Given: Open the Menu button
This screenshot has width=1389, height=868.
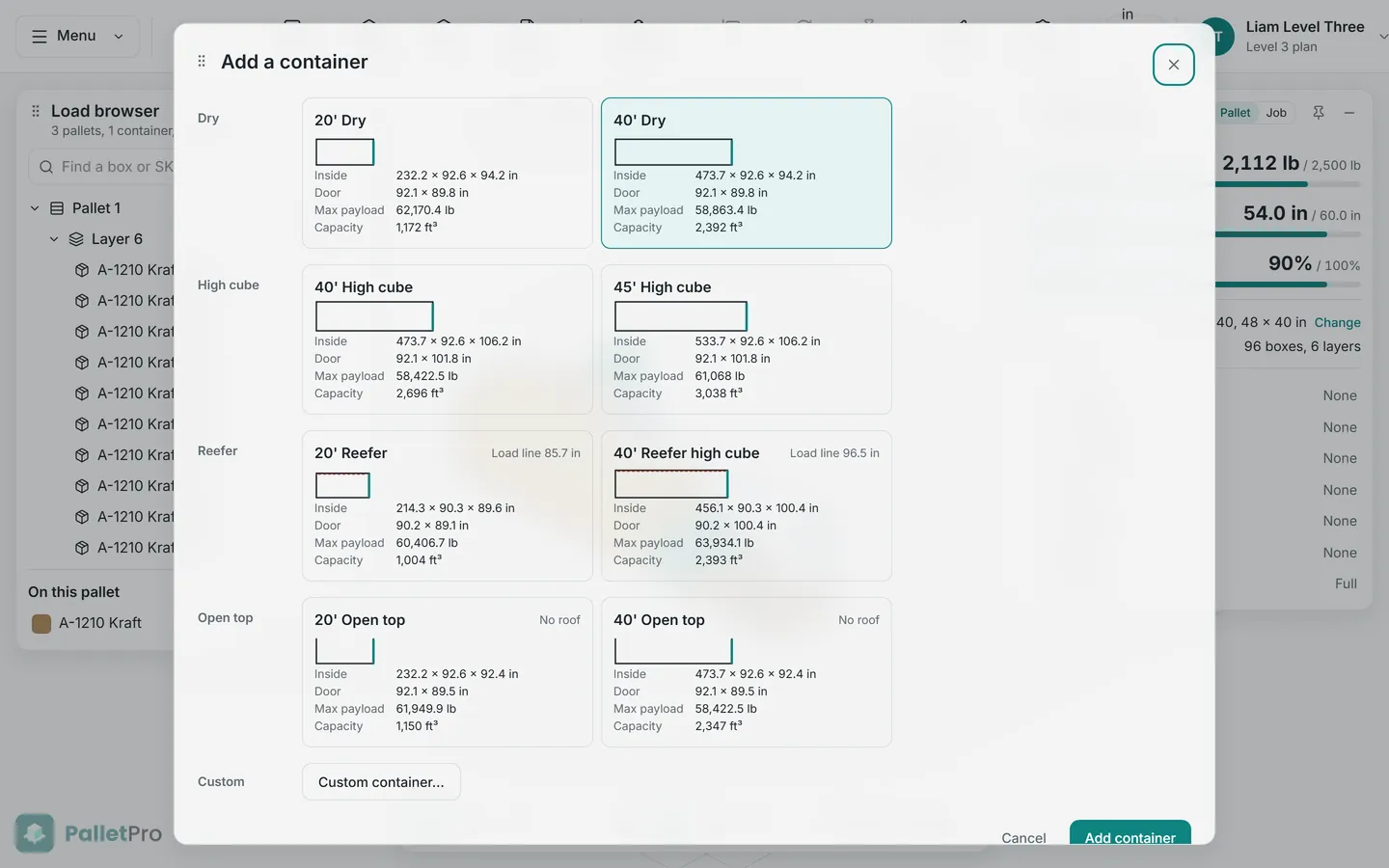Looking at the screenshot, I should (77, 37).
